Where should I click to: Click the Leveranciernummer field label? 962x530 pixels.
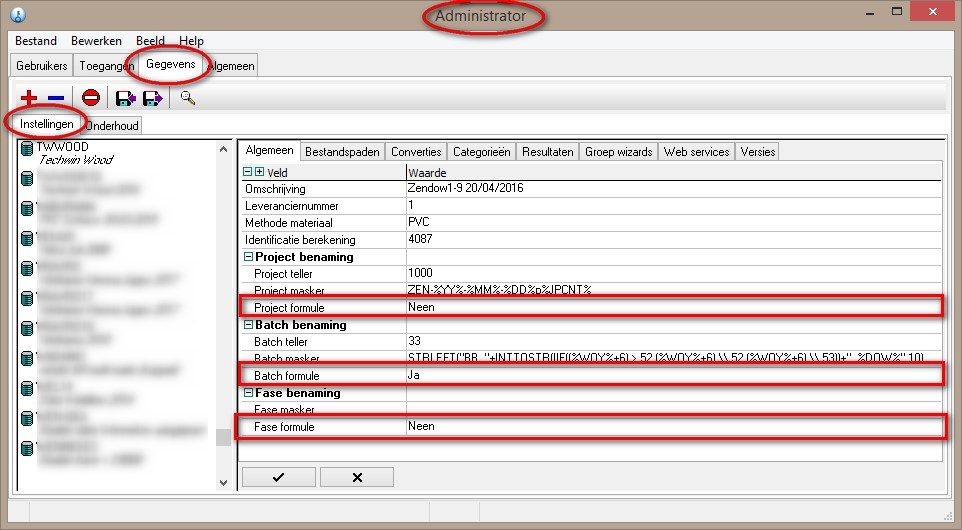291,206
